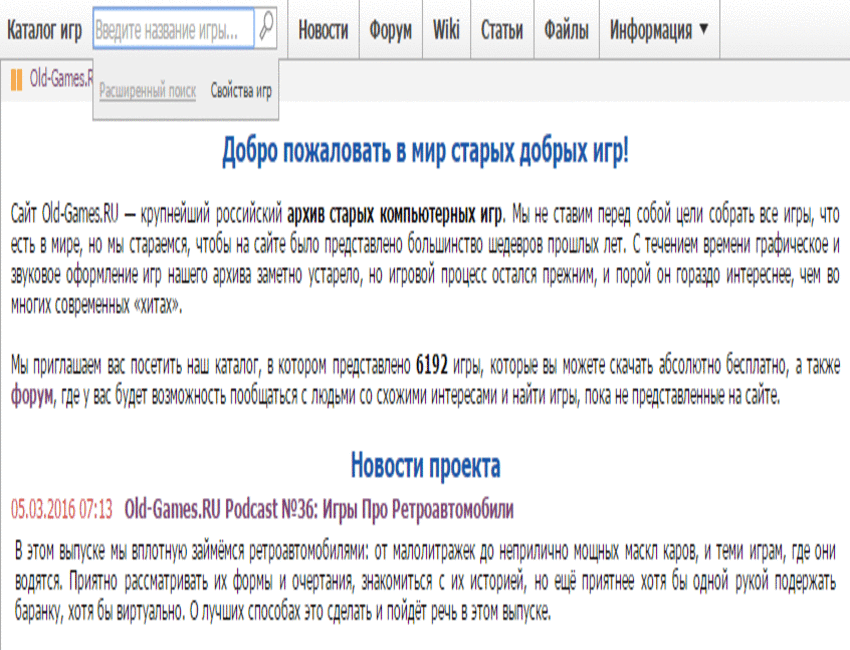Click the search magnifier icon
850x650 pixels.
coord(264,30)
